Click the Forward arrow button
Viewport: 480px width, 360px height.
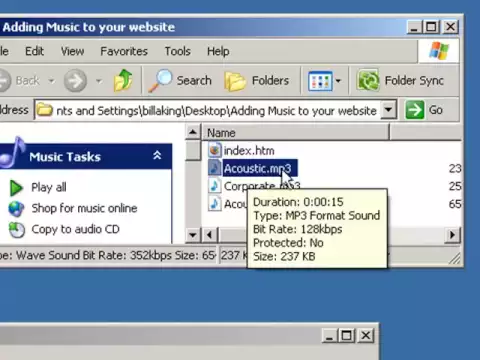coord(75,80)
